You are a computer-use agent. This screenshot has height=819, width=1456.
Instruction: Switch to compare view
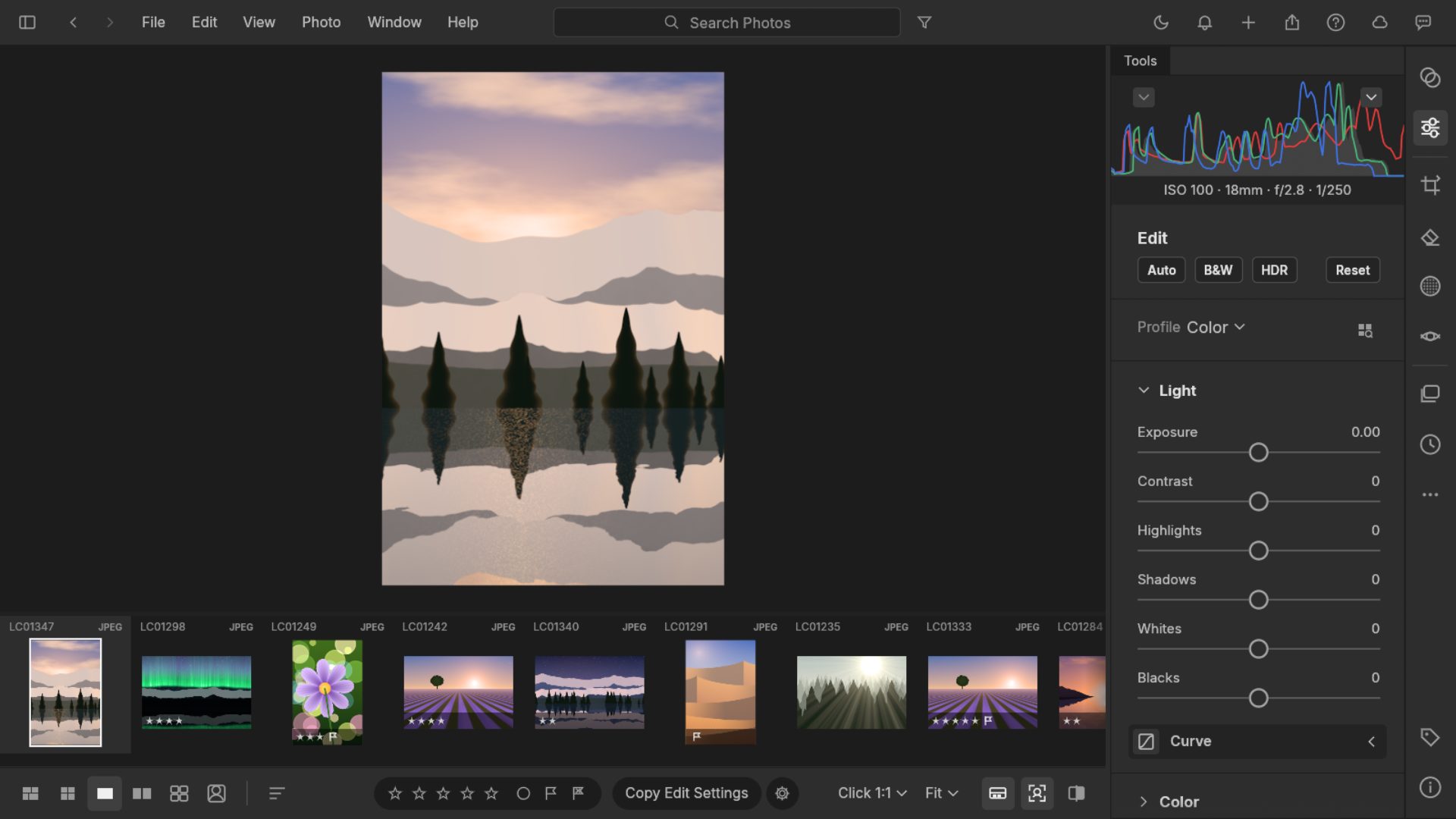[142, 793]
